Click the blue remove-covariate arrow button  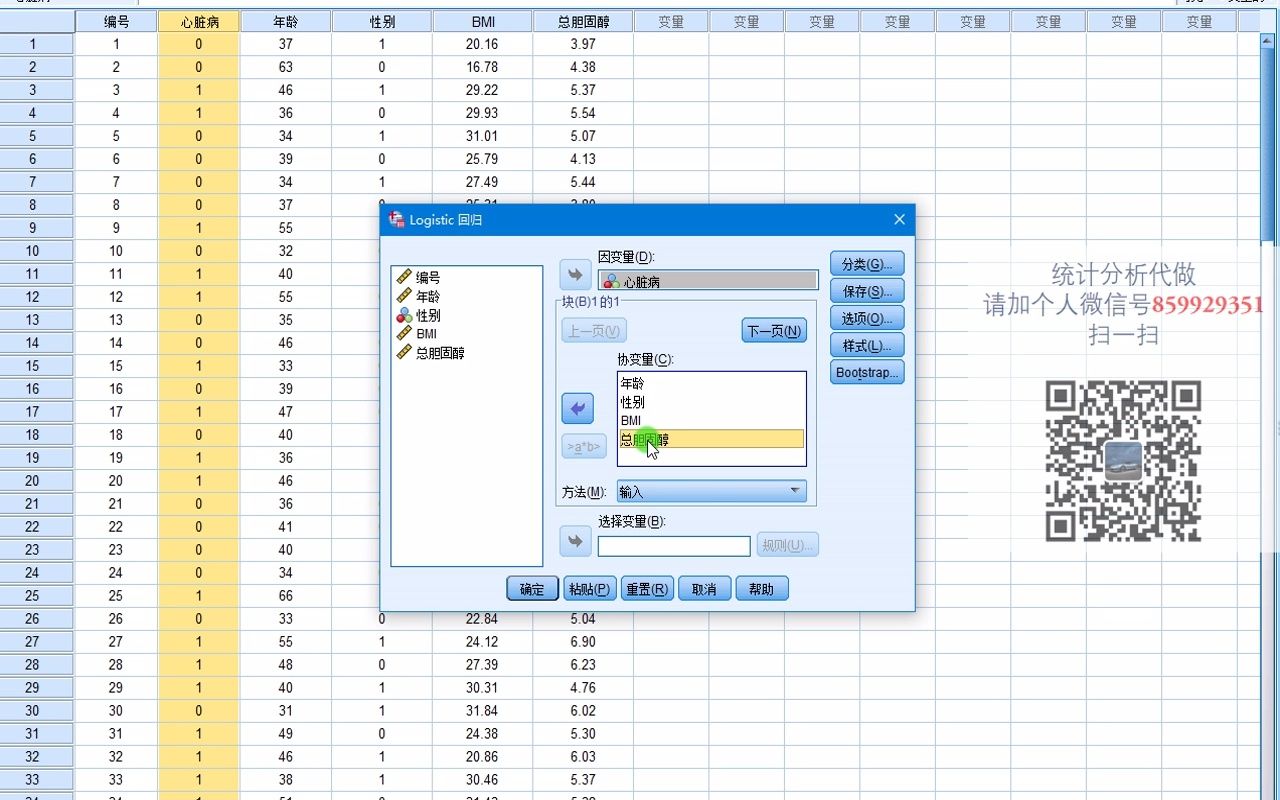pos(578,408)
